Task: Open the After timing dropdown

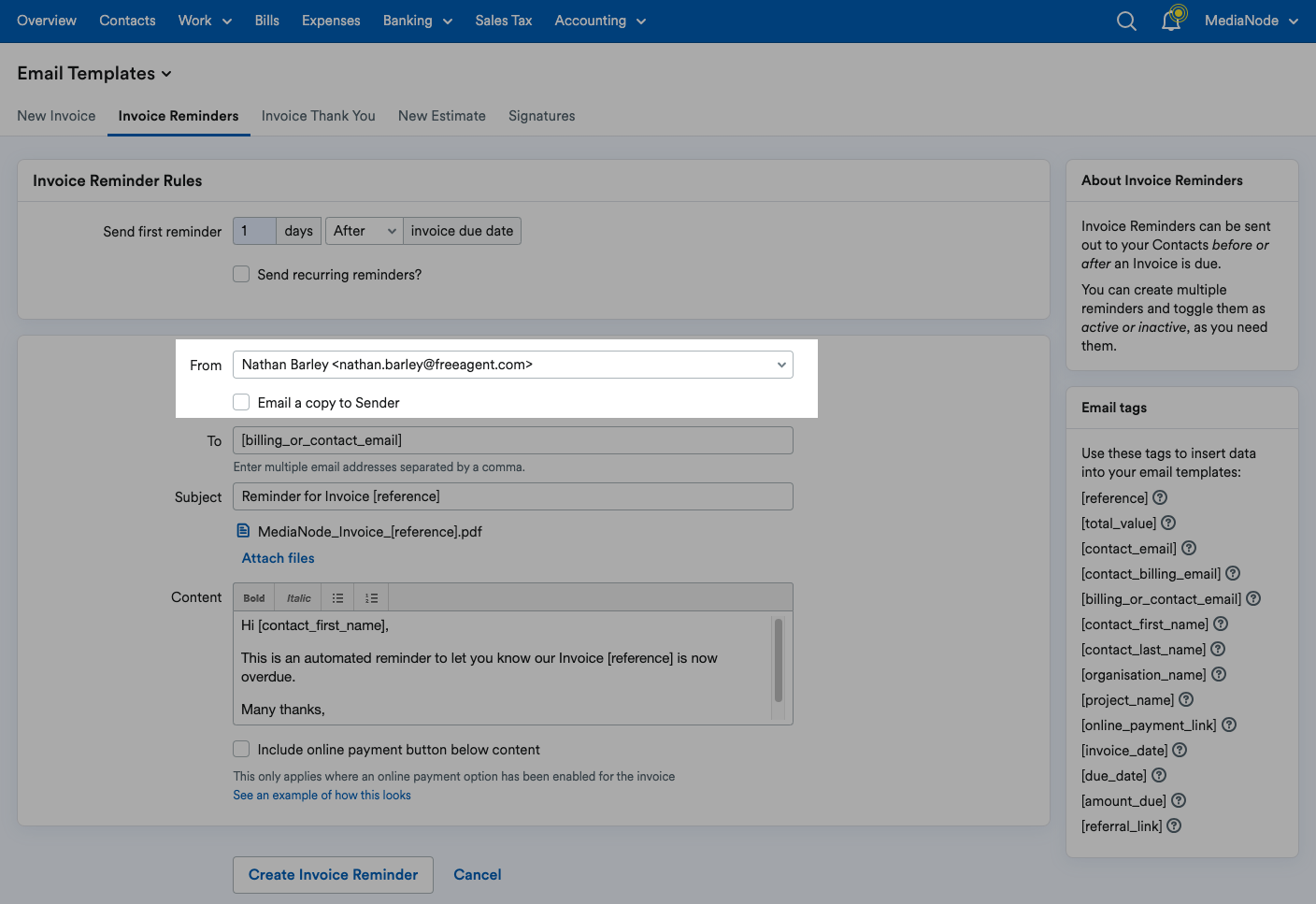Action: pos(364,231)
